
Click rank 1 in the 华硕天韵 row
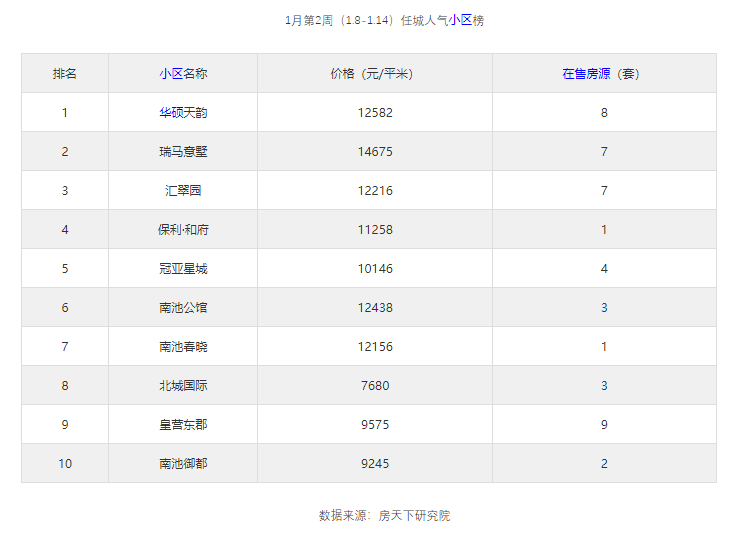[x=65, y=112]
